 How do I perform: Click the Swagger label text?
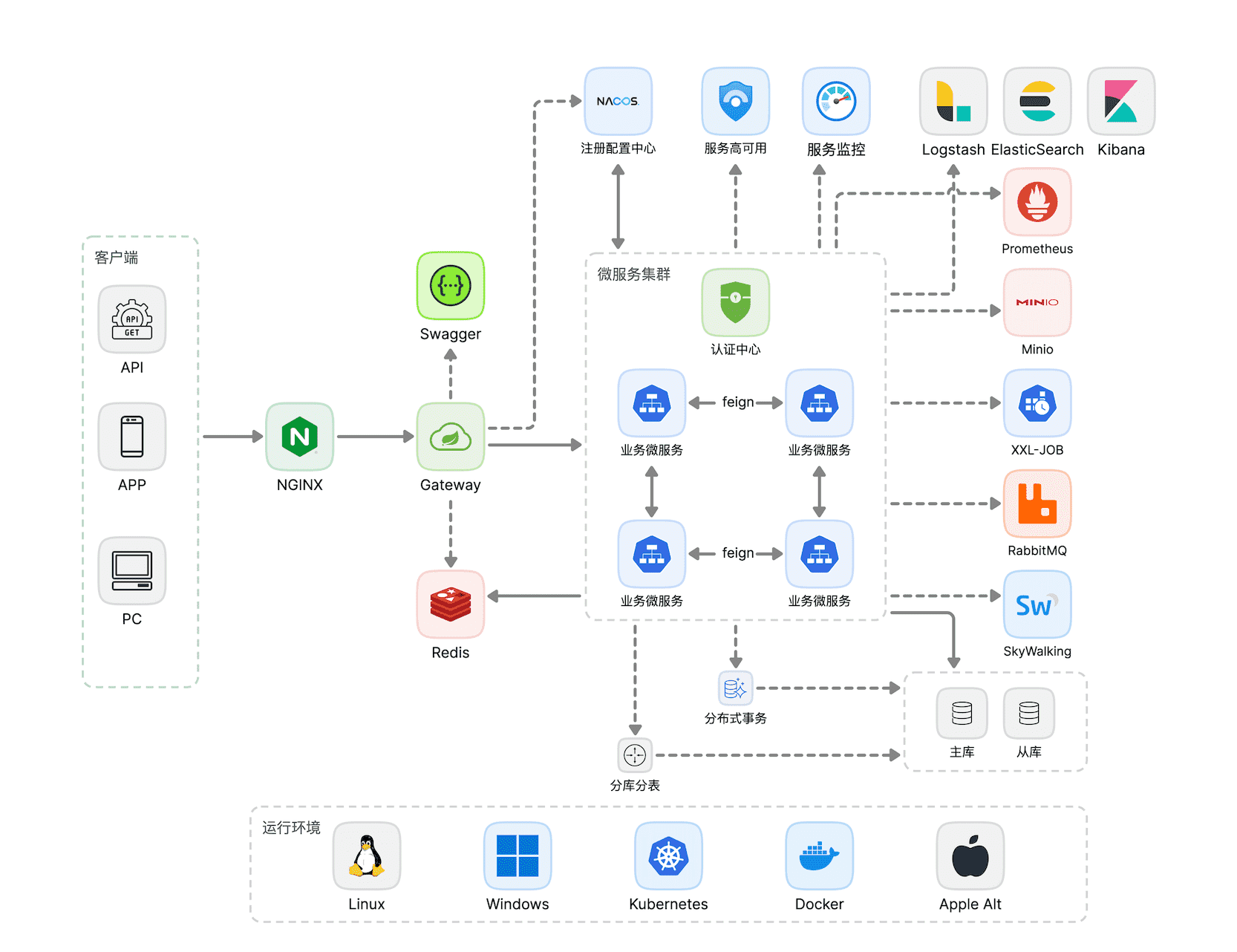click(x=451, y=334)
